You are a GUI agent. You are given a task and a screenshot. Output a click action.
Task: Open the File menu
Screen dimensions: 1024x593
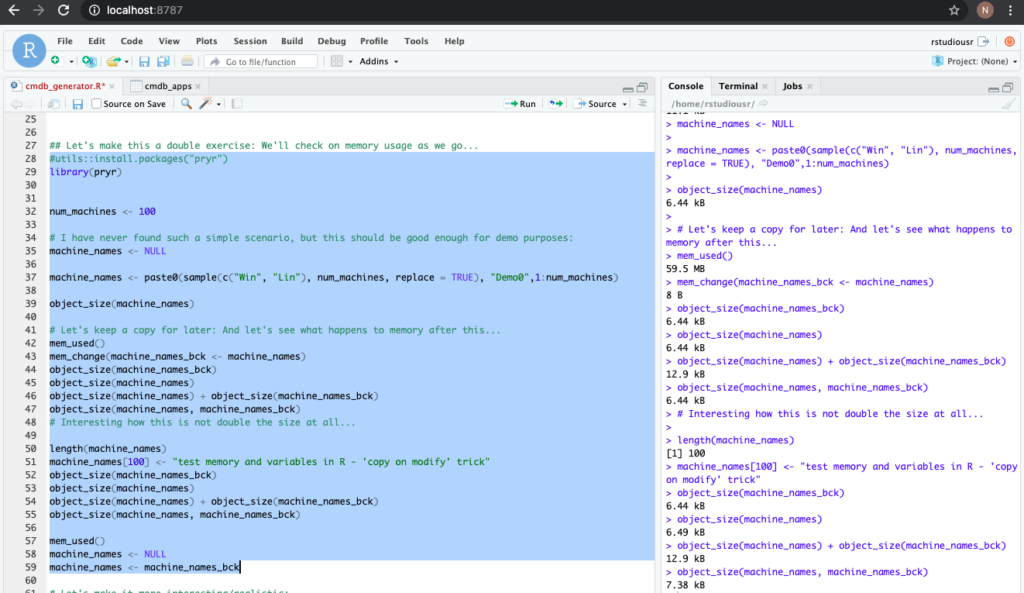[65, 40]
